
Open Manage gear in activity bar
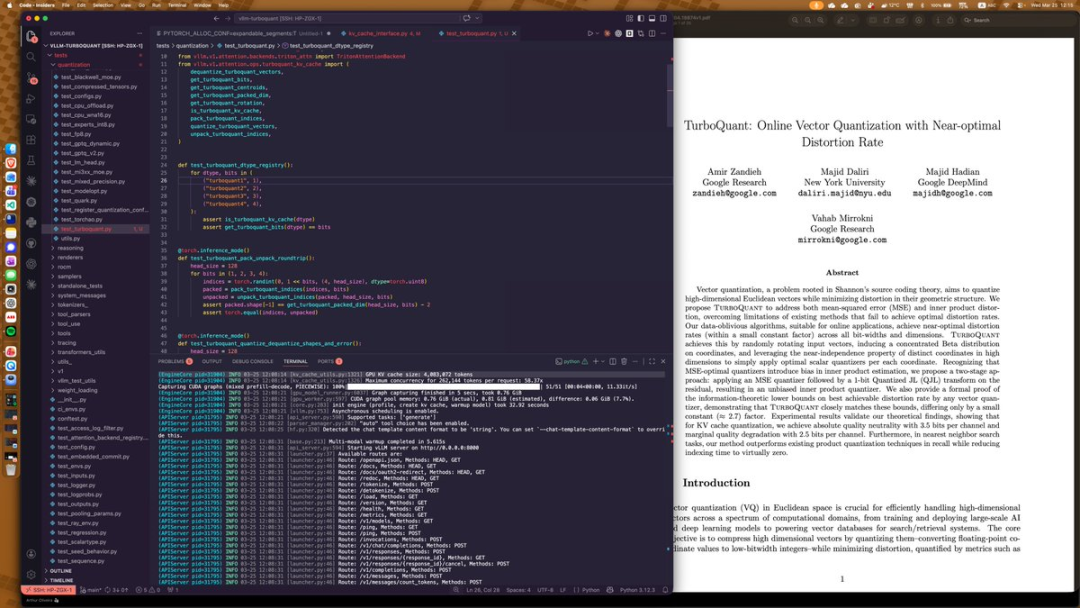tap(31, 574)
